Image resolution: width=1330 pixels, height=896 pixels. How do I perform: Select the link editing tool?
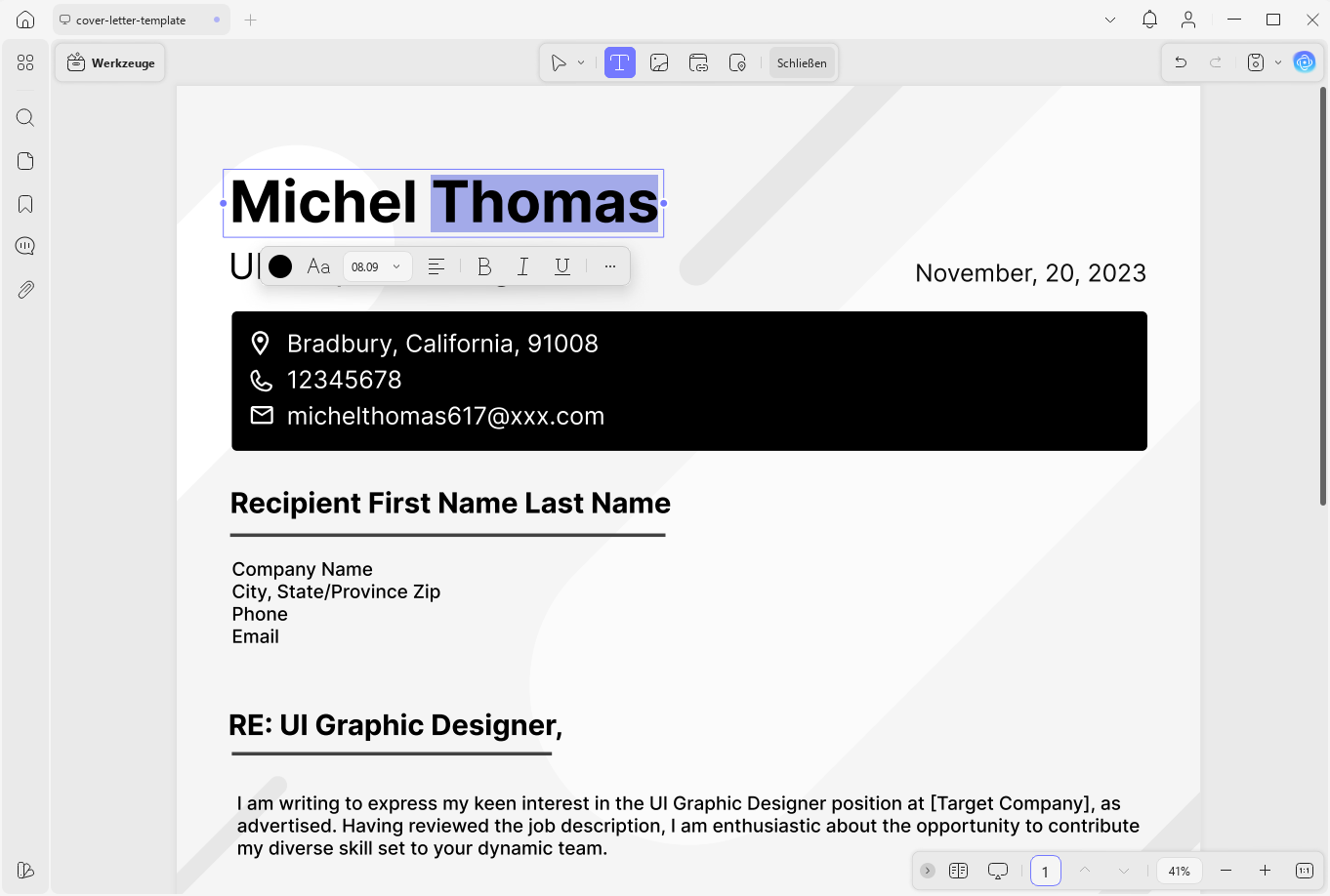698,62
